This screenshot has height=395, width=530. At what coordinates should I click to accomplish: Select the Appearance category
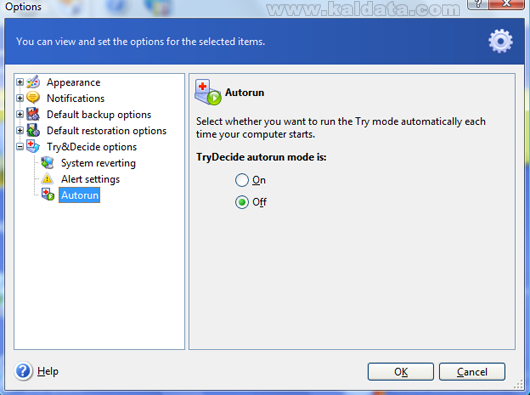[x=73, y=82]
